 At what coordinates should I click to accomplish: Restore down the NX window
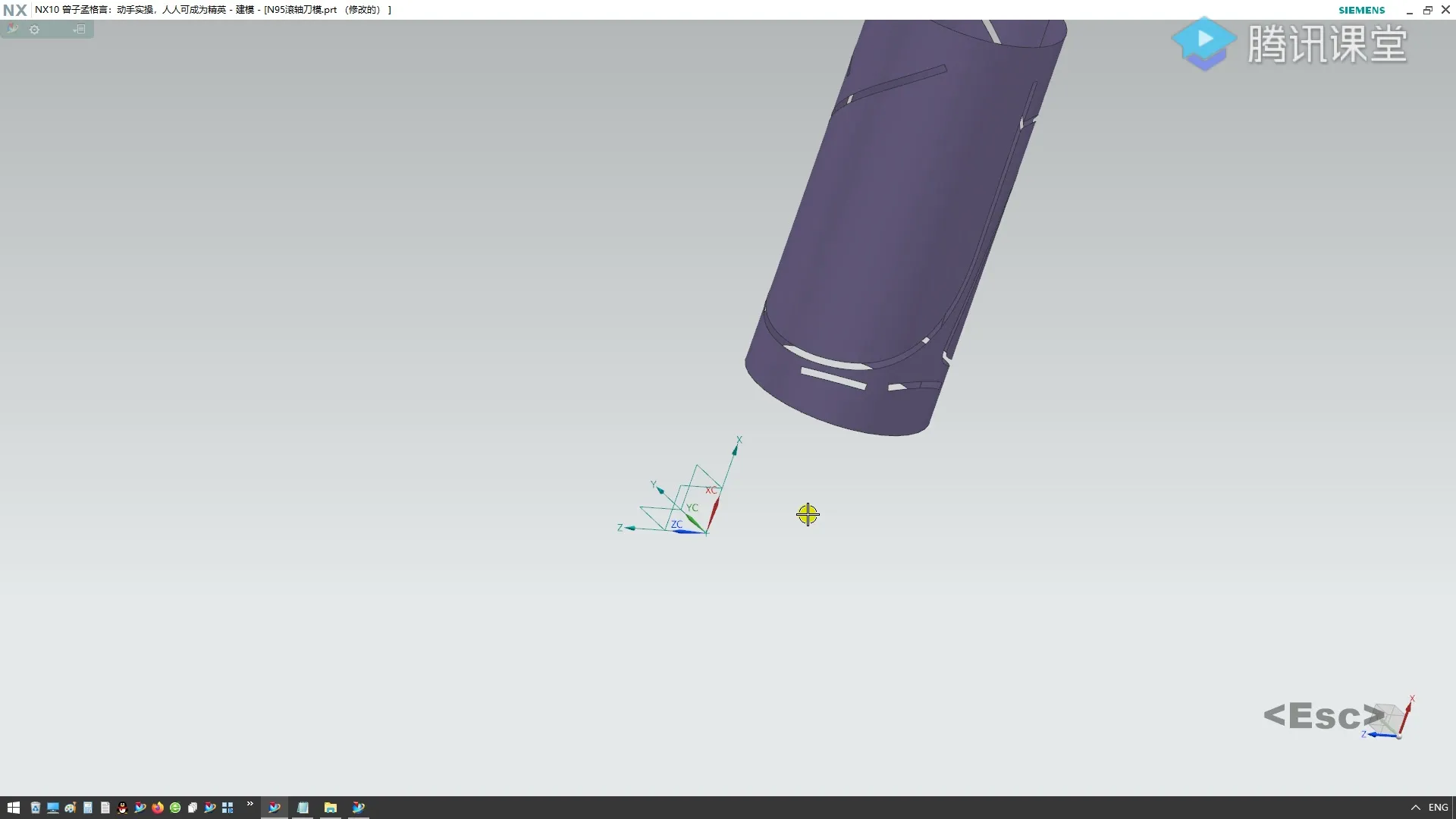(x=1427, y=10)
